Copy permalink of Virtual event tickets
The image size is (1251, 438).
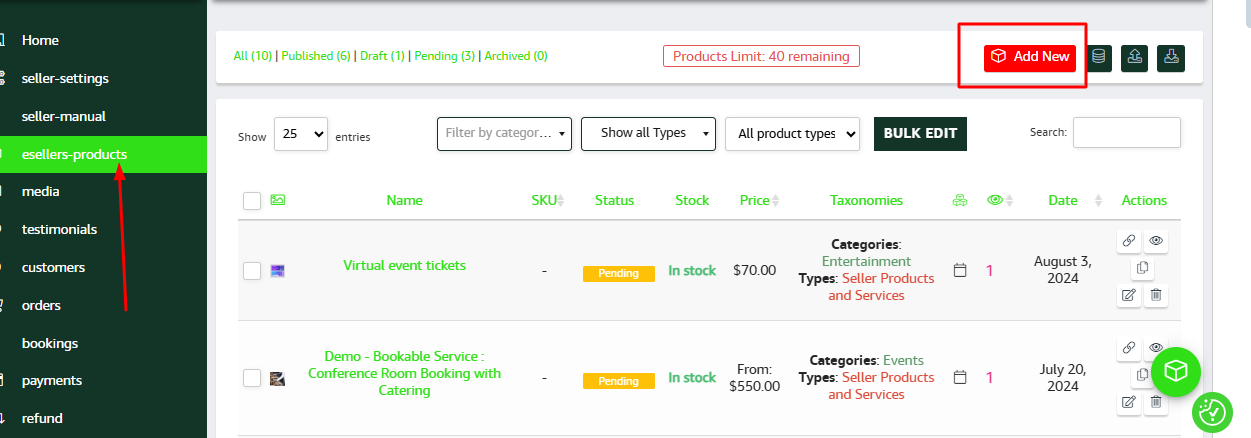[x=1128, y=241]
